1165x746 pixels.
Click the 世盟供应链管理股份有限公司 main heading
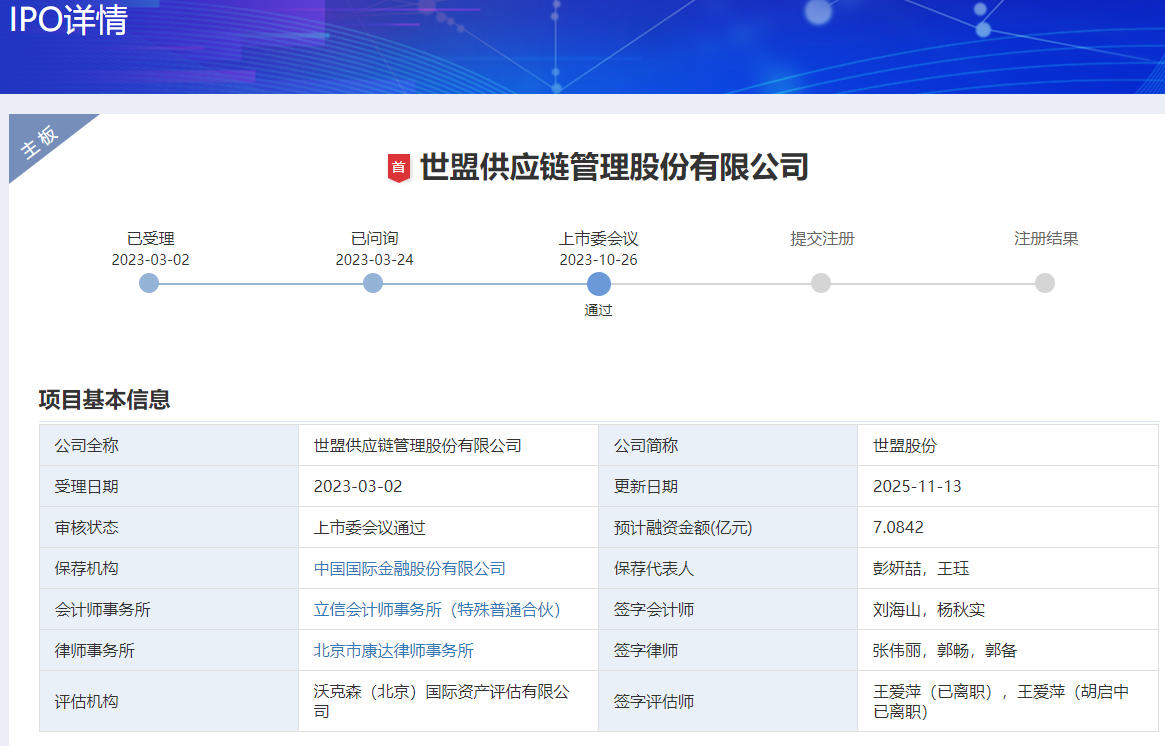613,167
